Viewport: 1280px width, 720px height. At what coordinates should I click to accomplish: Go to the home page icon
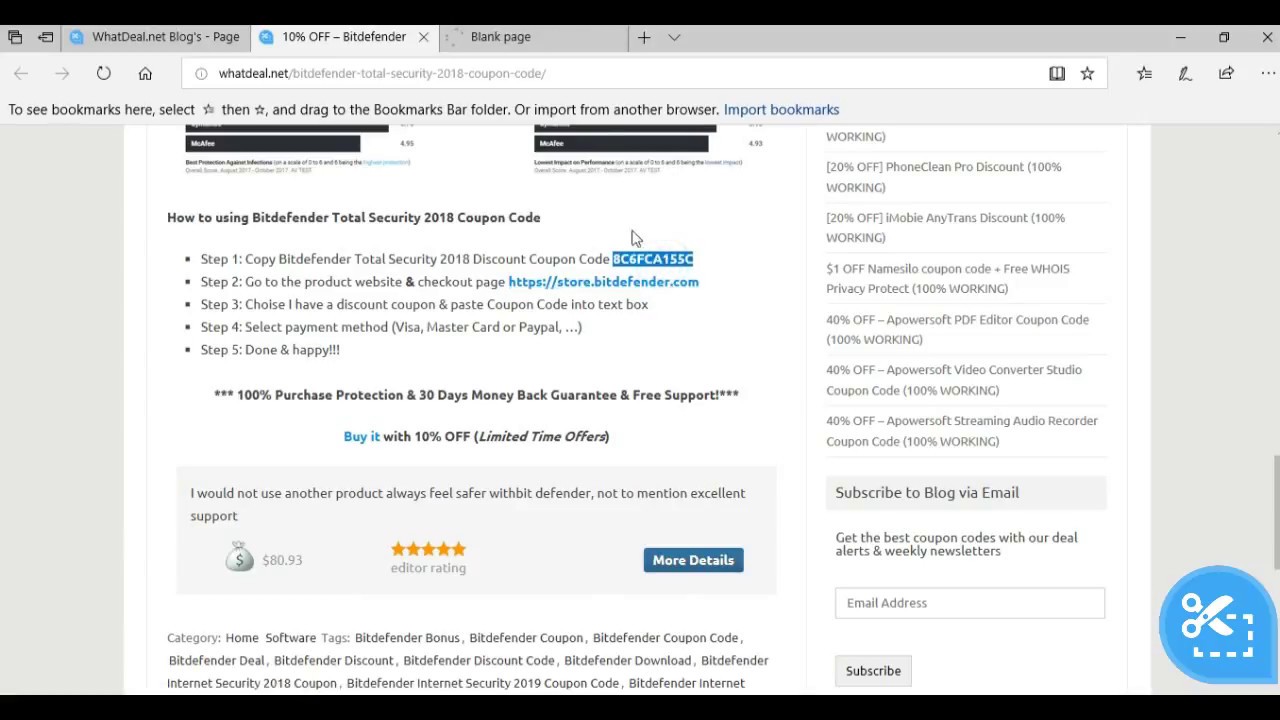pyautogui.click(x=145, y=73)
